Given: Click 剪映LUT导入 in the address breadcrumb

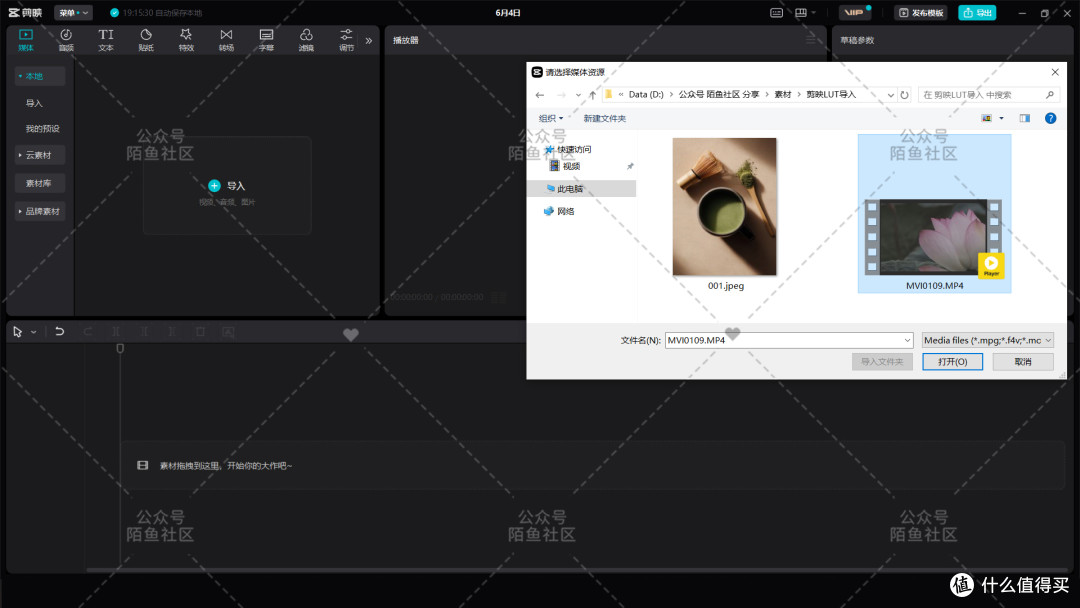Looking at the screenshot, I should pos(831,94).
